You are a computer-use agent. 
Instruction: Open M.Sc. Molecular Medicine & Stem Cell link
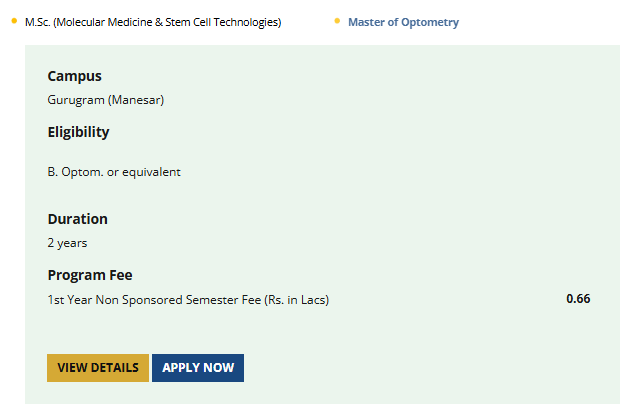click(x=153, y=22)
